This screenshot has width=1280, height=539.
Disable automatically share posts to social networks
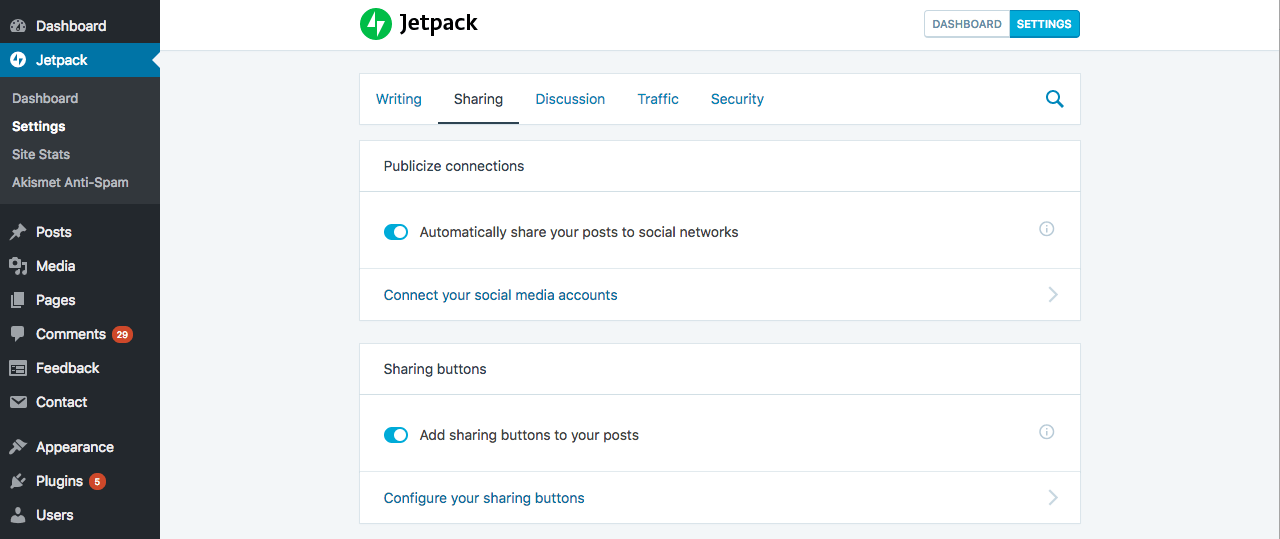(x=396, y=232)
